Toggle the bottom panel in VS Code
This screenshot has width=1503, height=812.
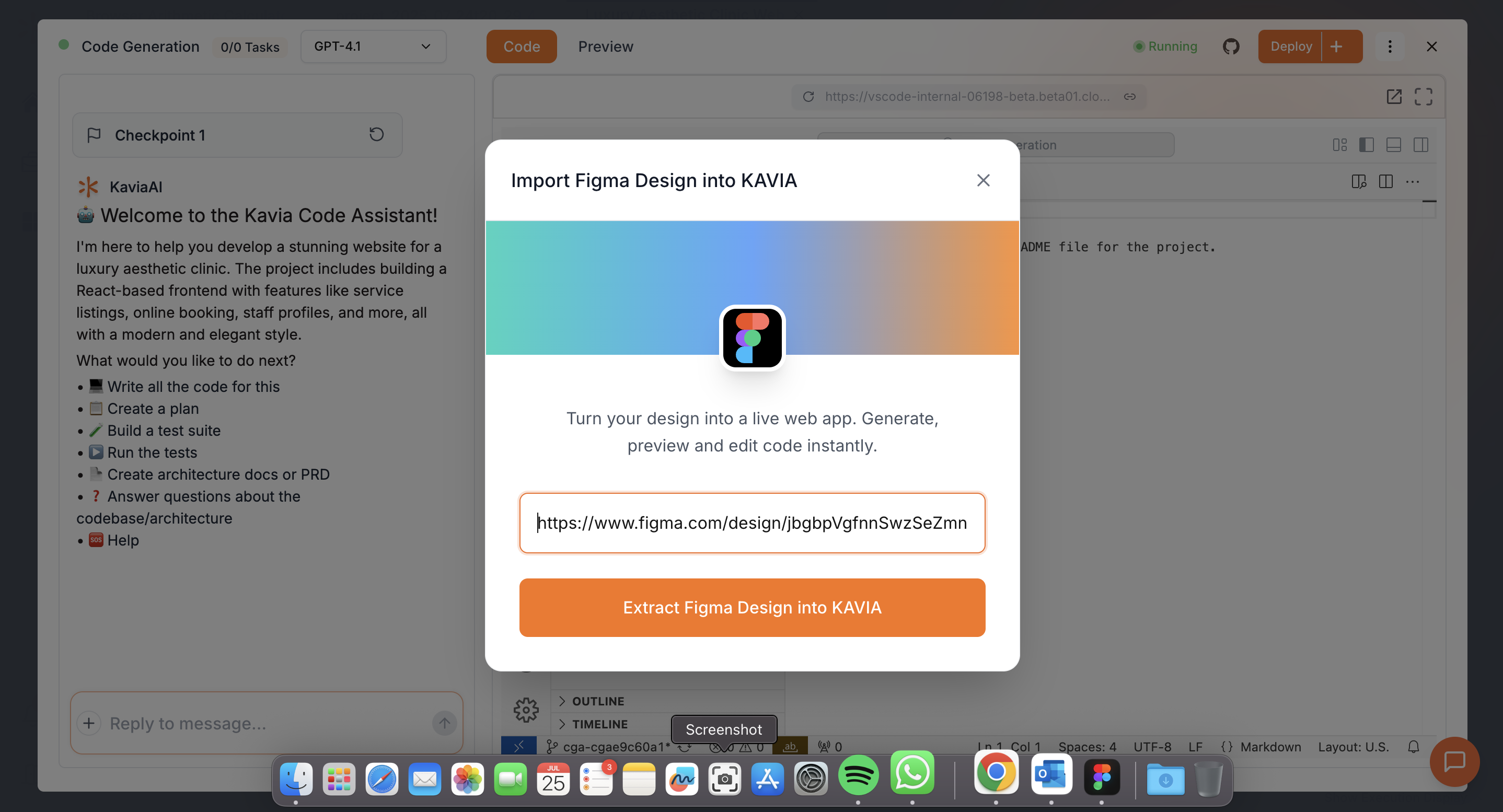point(1393,145)
